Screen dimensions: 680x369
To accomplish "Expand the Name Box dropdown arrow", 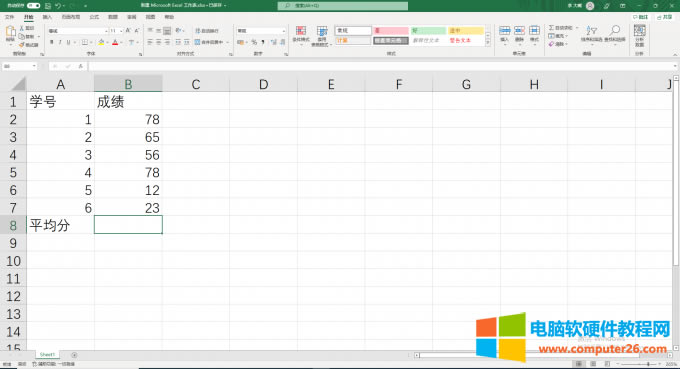I will pyautogui.click(x=34, y=66).
